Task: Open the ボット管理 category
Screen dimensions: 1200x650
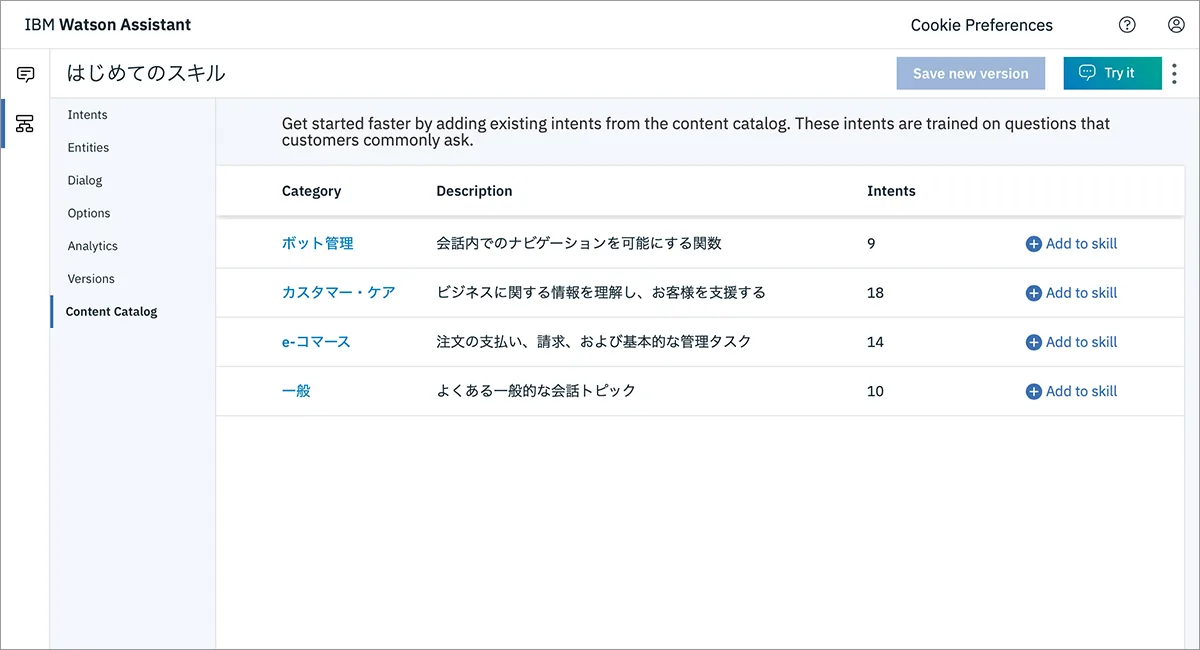Action: click(317, 243)
